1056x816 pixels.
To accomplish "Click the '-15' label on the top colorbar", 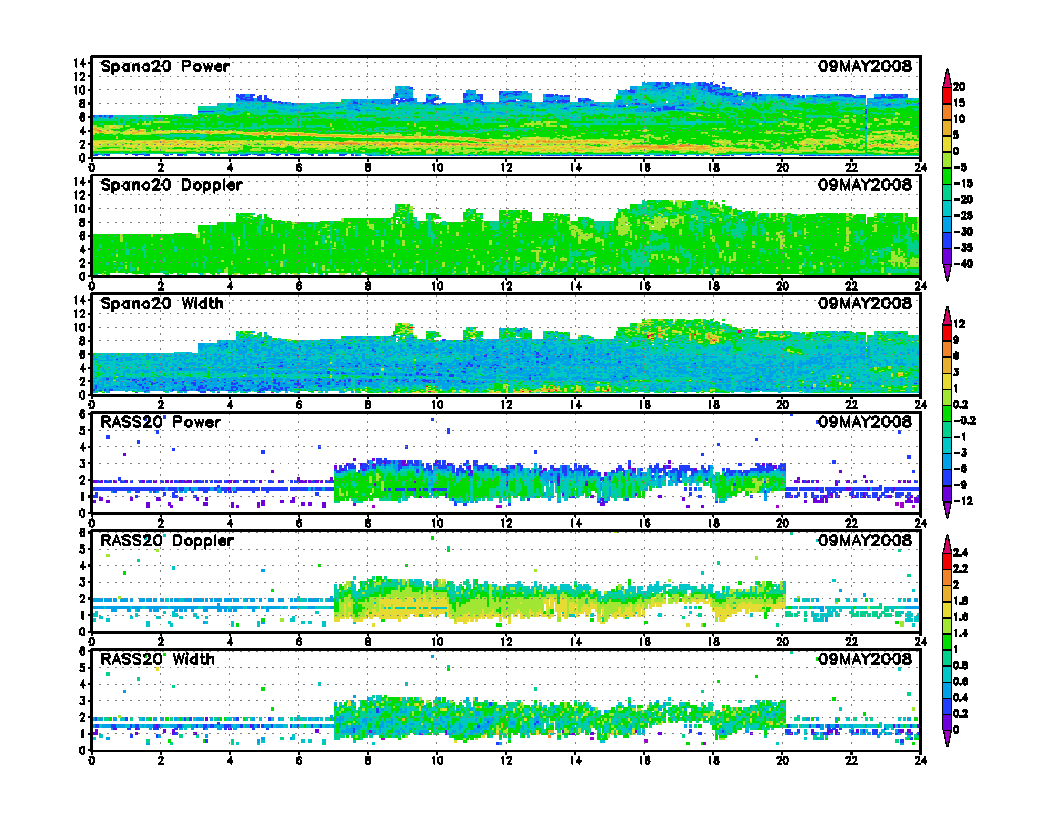I will pos(963,184).
